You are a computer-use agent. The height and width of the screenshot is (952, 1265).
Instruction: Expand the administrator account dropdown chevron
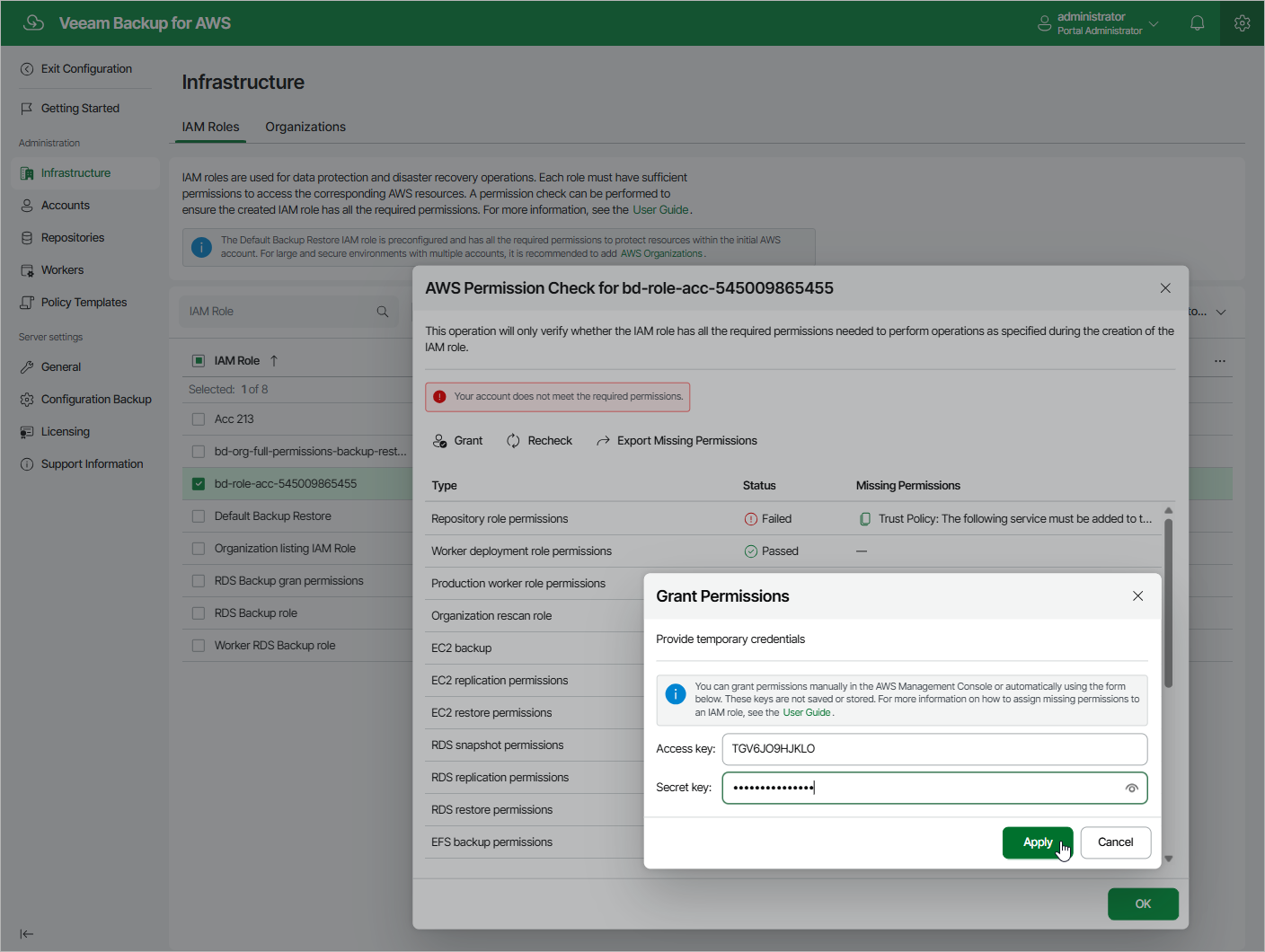tap(1154, 23)
